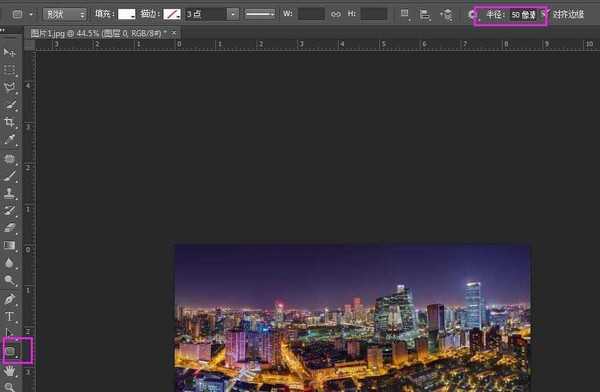Expand the toolbar using double-arrow at top

tap(3, 29)
